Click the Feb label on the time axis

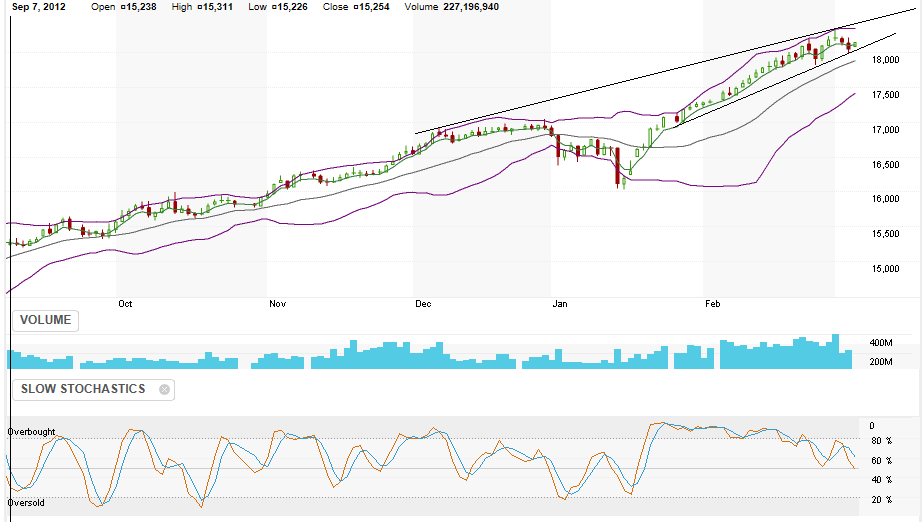click(x=713, y=302)
